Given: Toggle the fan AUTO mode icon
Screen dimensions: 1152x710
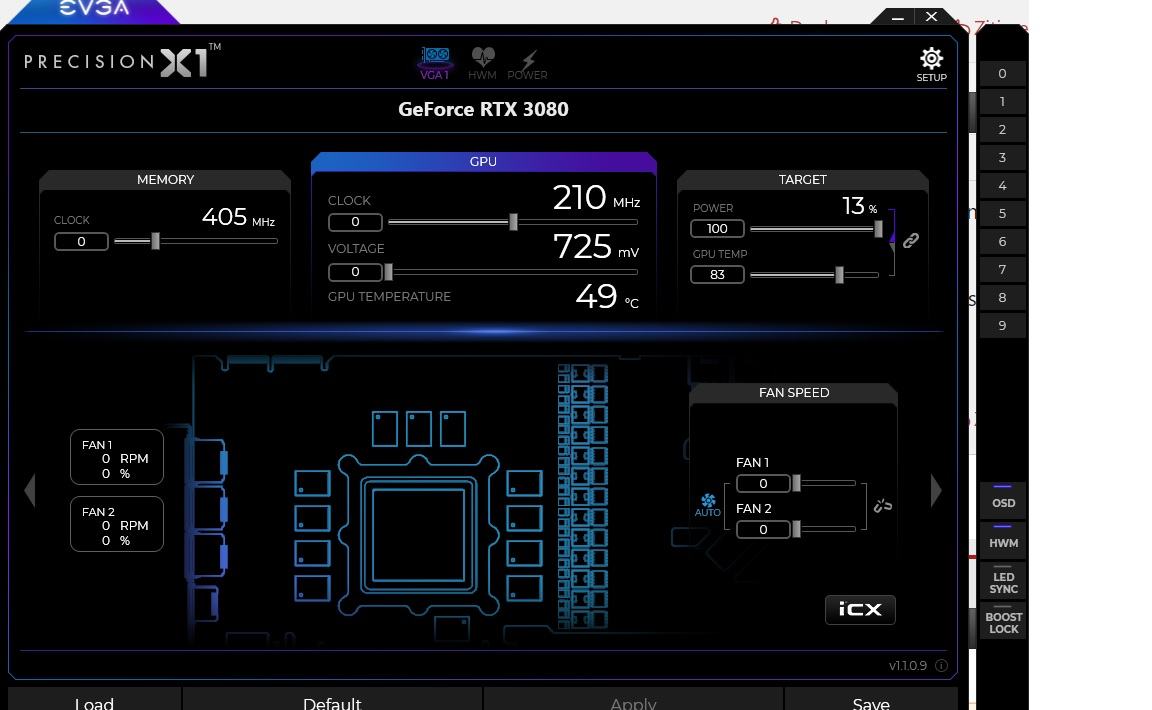Looking at the screenshot, I should pos(708,505).
